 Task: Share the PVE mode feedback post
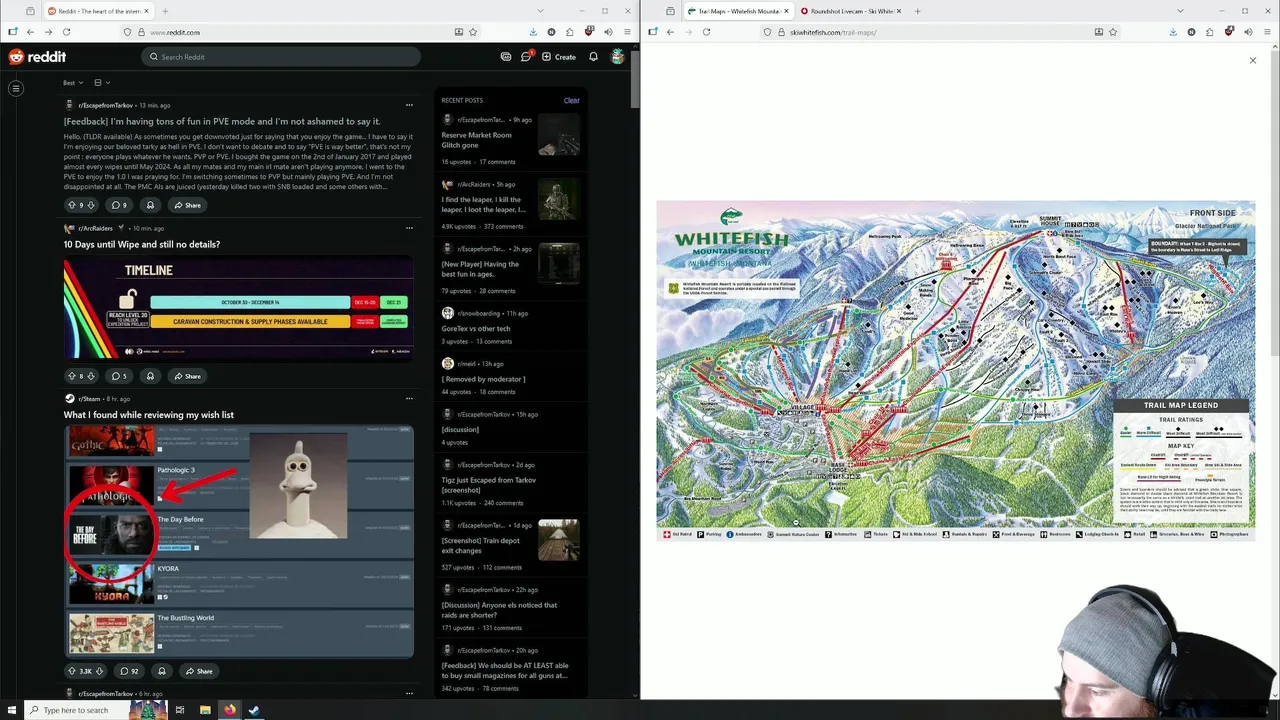187,205
